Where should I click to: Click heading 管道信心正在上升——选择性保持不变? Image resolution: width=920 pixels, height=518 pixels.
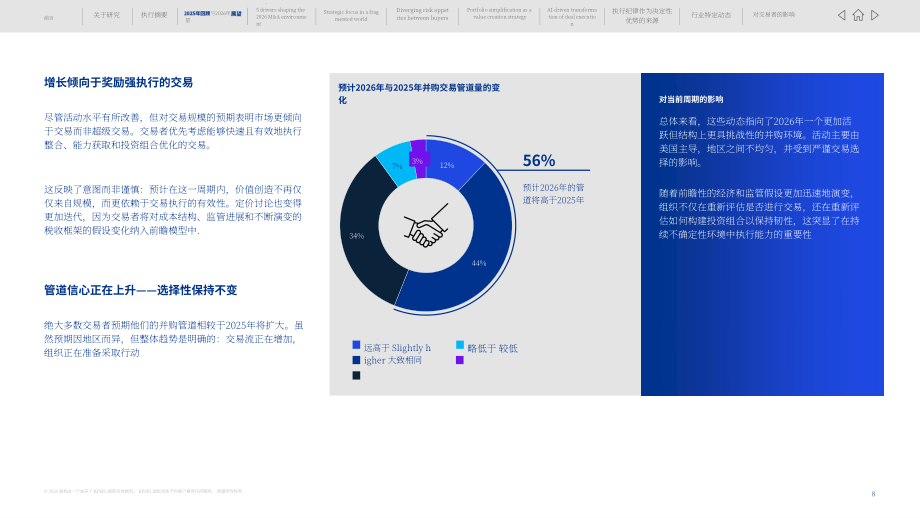pos(141,290)
